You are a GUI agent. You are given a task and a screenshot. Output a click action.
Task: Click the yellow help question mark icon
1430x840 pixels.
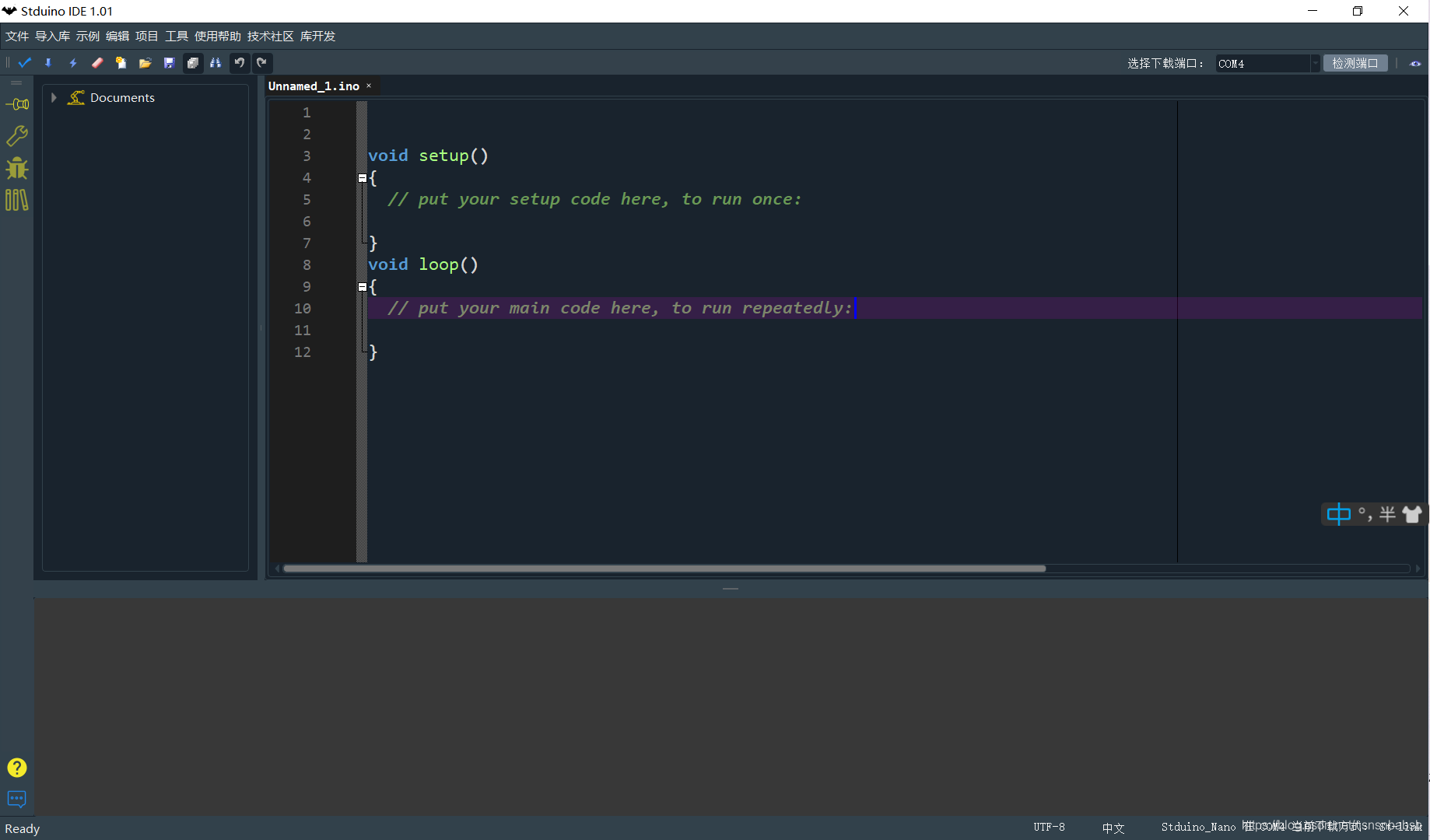pos(17,768)
